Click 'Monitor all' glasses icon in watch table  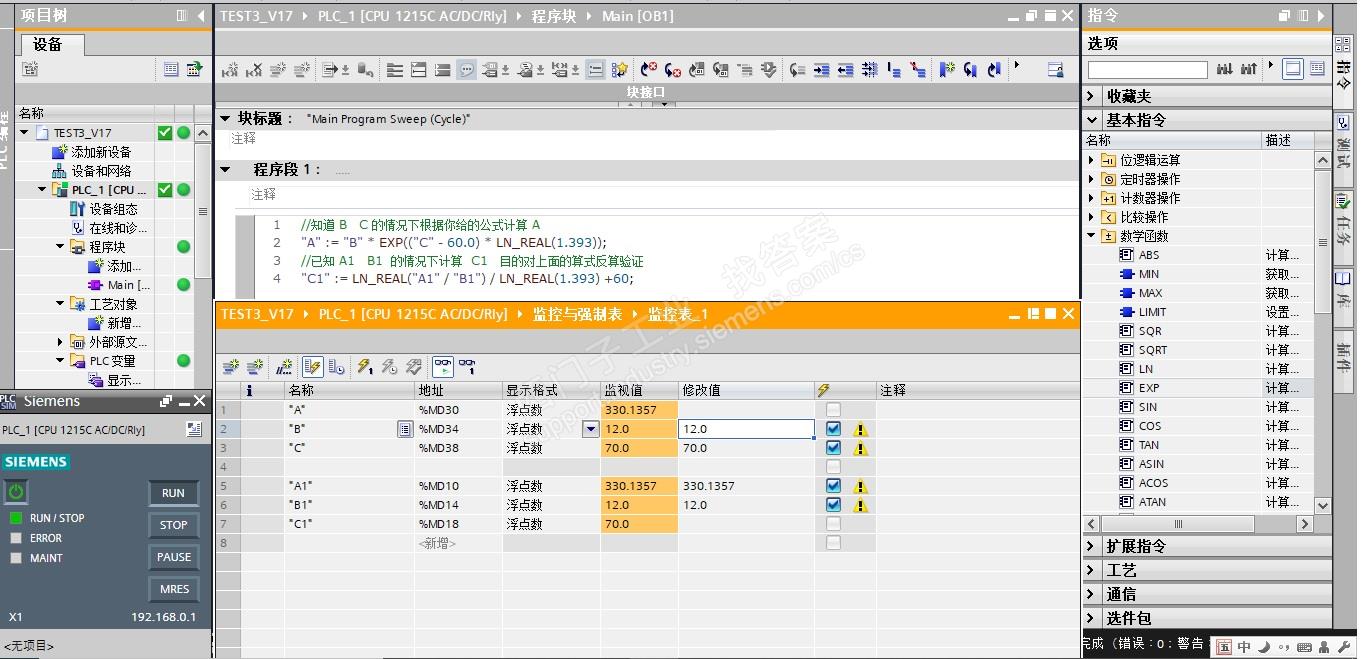[x=443, y=367]
